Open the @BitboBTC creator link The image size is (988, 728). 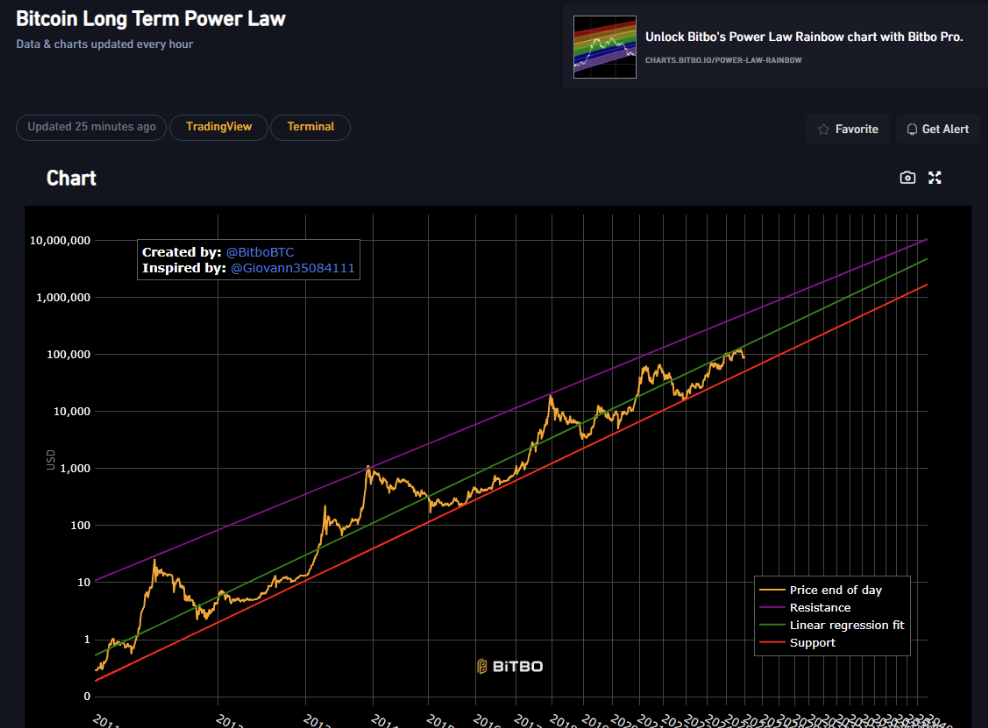(x=260, y=252)
